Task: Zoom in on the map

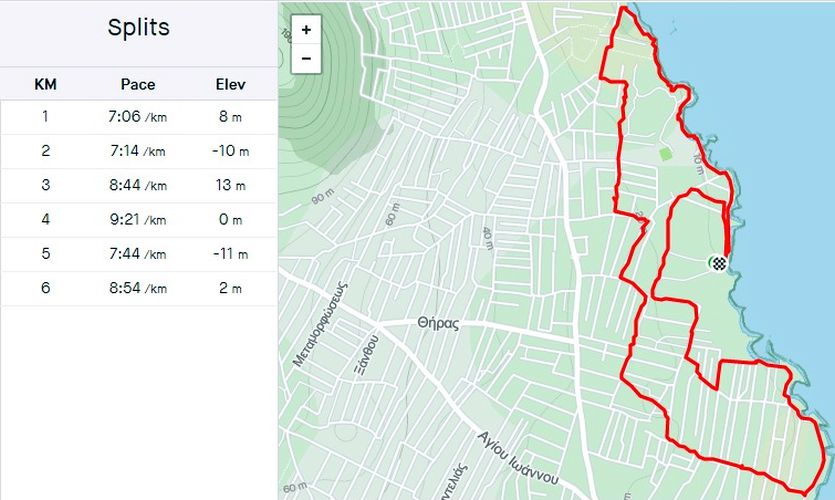Action: pos(306,30)
